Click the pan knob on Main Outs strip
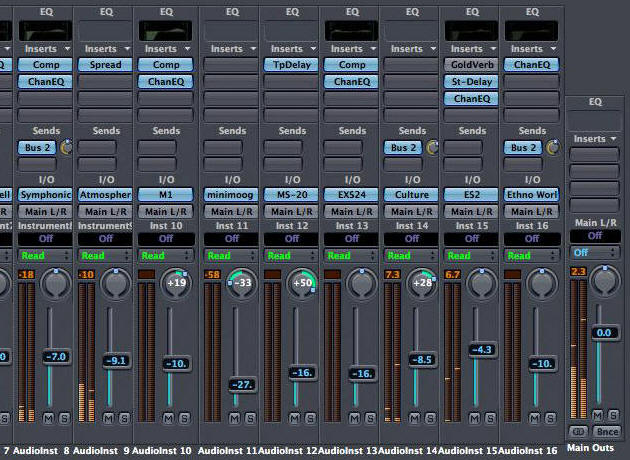The height and width of the screenshot is (460, 630). pyautogui.click(x=605, y=280)
